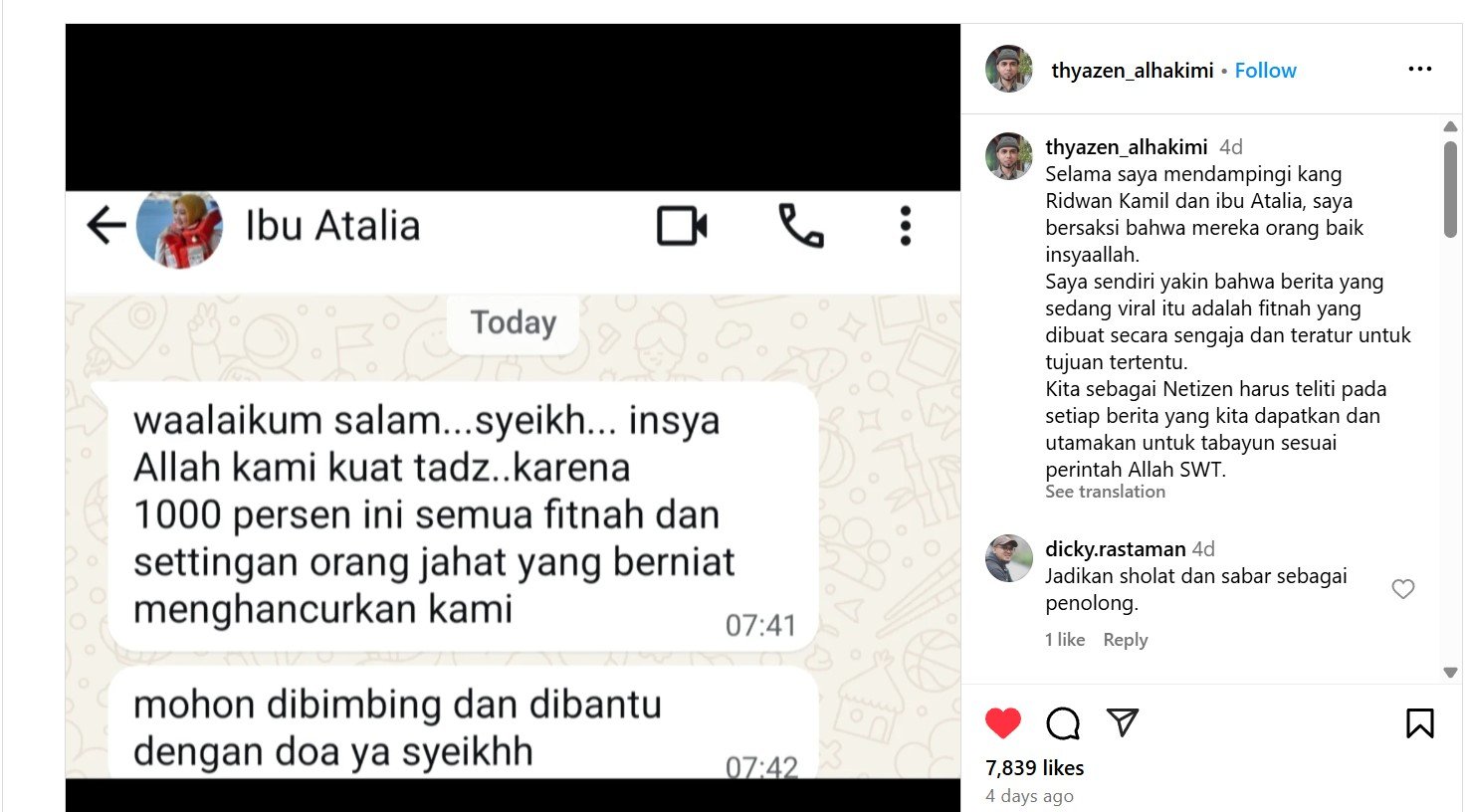Click dicky.rastaman username
The height and width of the screenshot is (812, 1470).
click(1115, 549)
